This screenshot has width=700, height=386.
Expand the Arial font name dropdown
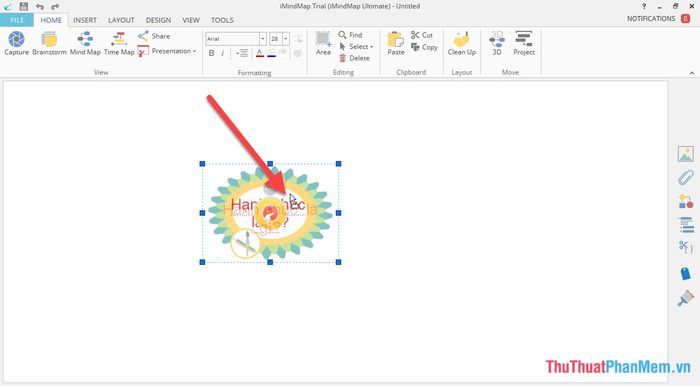[x=262, y=39]
